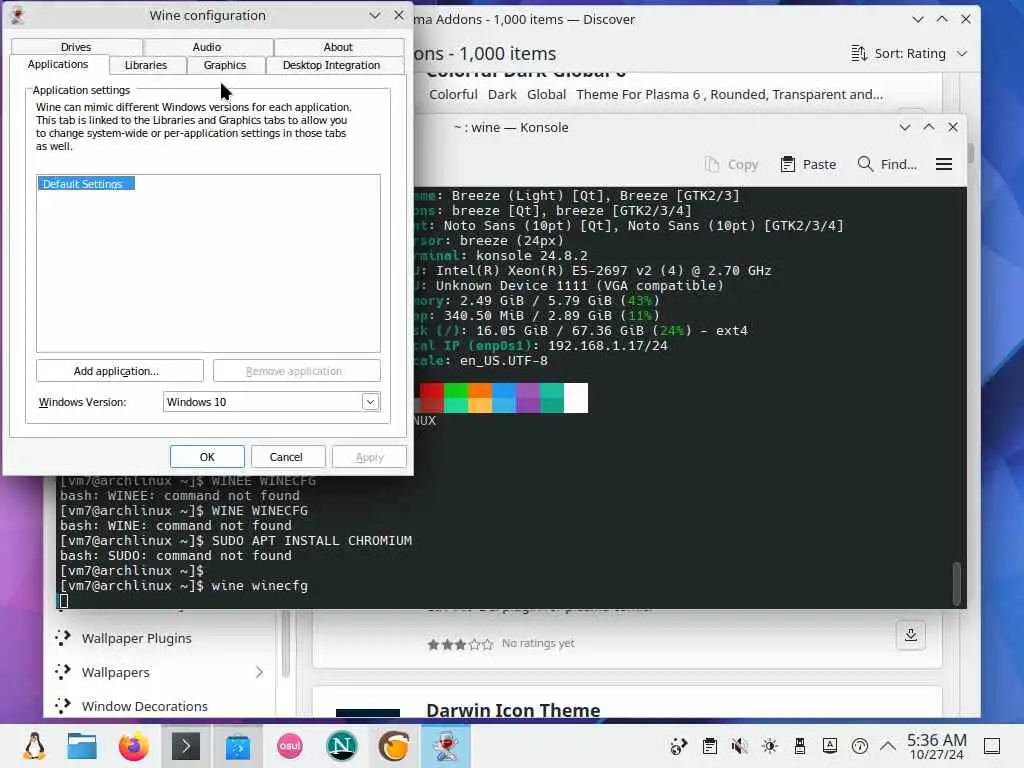The image size is (1024, 768).
Task: Click the muted volume tray icon
Action: click(740, 746)
